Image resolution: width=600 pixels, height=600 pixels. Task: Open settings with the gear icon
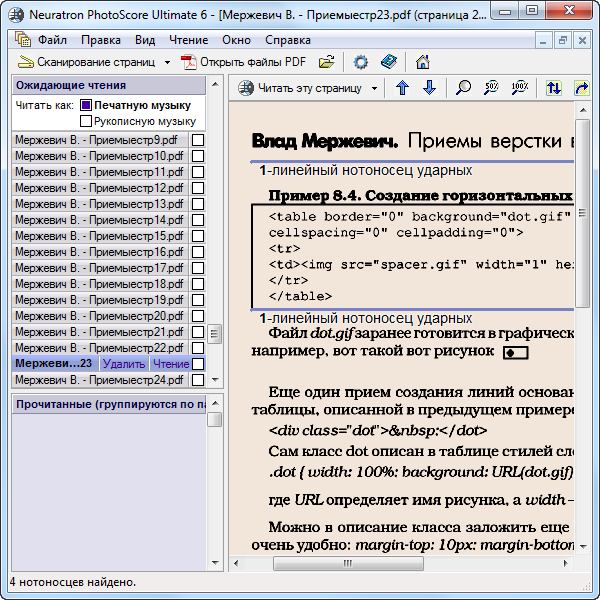click(361, 62)
